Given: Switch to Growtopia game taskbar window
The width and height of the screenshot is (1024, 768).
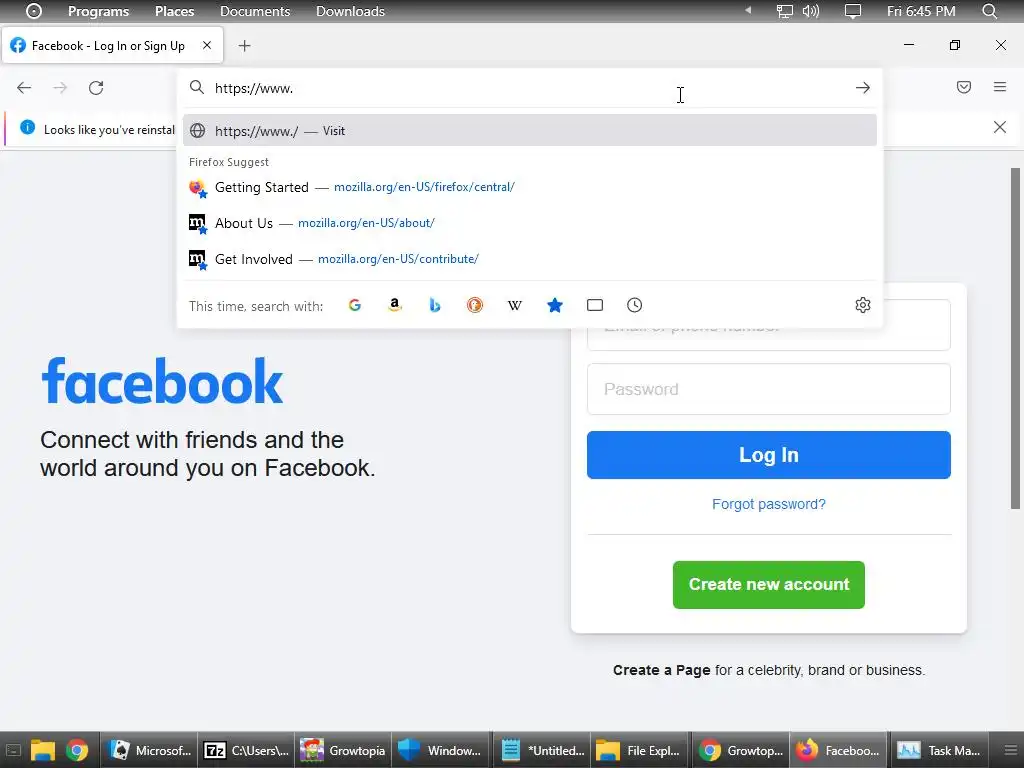Looking at the screenshot, I should click(344, 750).
